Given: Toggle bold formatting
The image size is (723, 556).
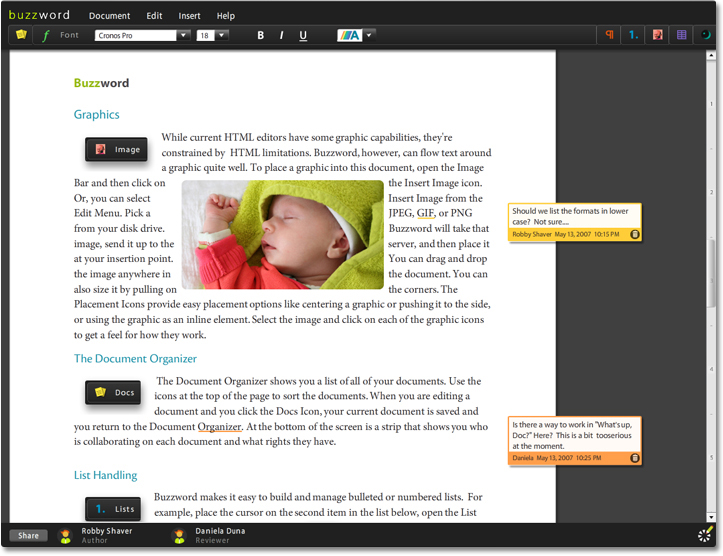Looking at the screenshot, I should (x=261, y=35).
